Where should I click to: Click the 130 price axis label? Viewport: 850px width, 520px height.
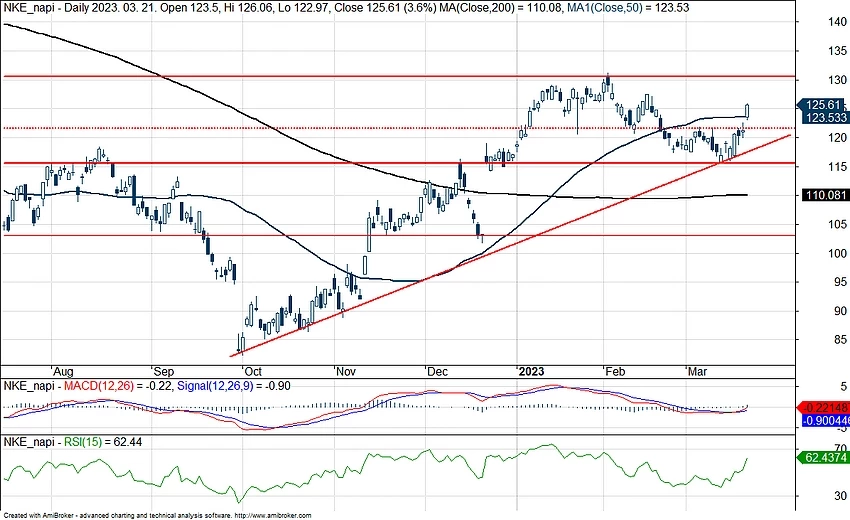click(836, 80)
